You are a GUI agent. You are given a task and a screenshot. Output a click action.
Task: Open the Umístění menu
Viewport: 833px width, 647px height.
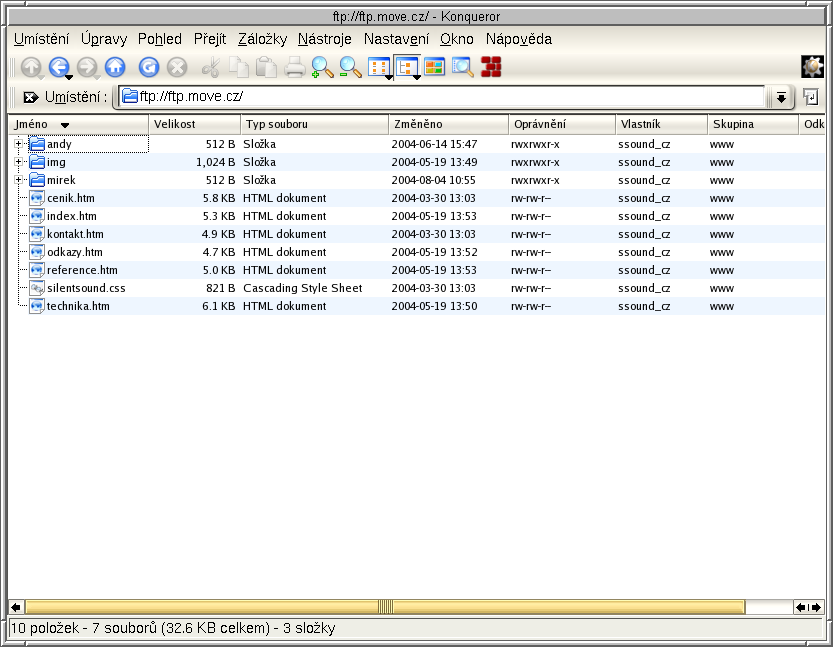(x=41, y=39)
